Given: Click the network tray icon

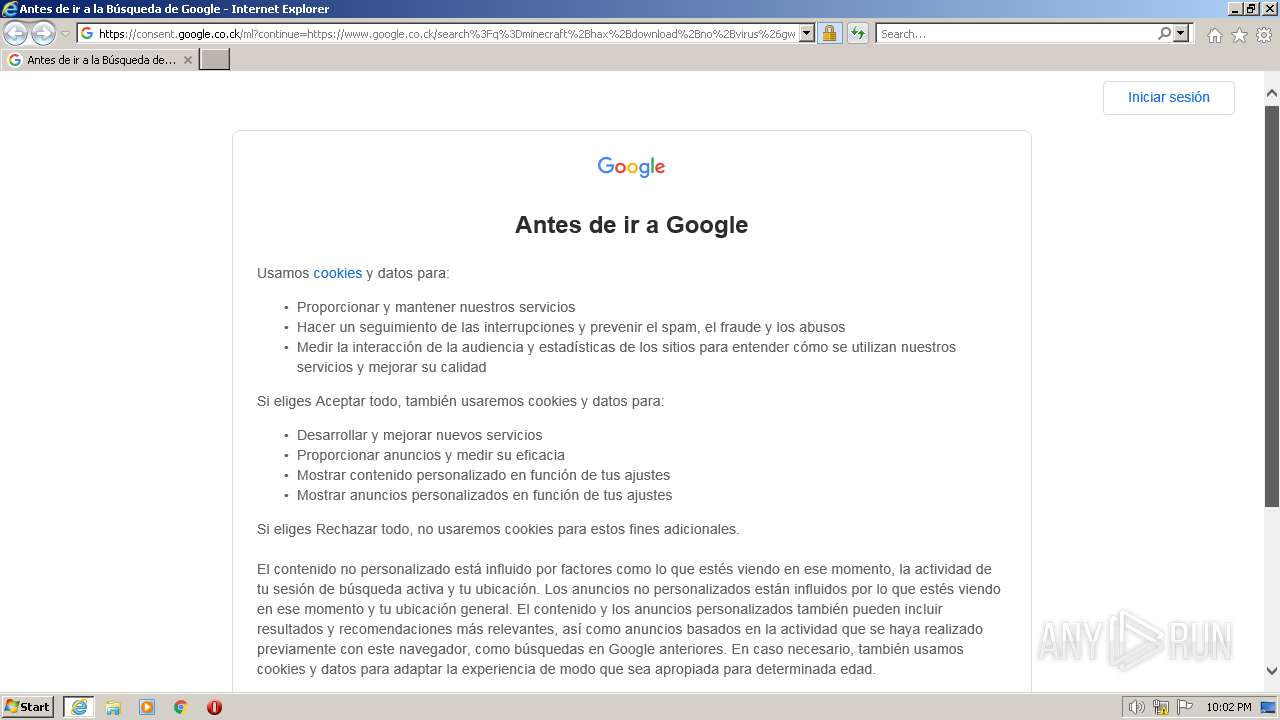Looking at the screenshot, I should pos(1161,707).
